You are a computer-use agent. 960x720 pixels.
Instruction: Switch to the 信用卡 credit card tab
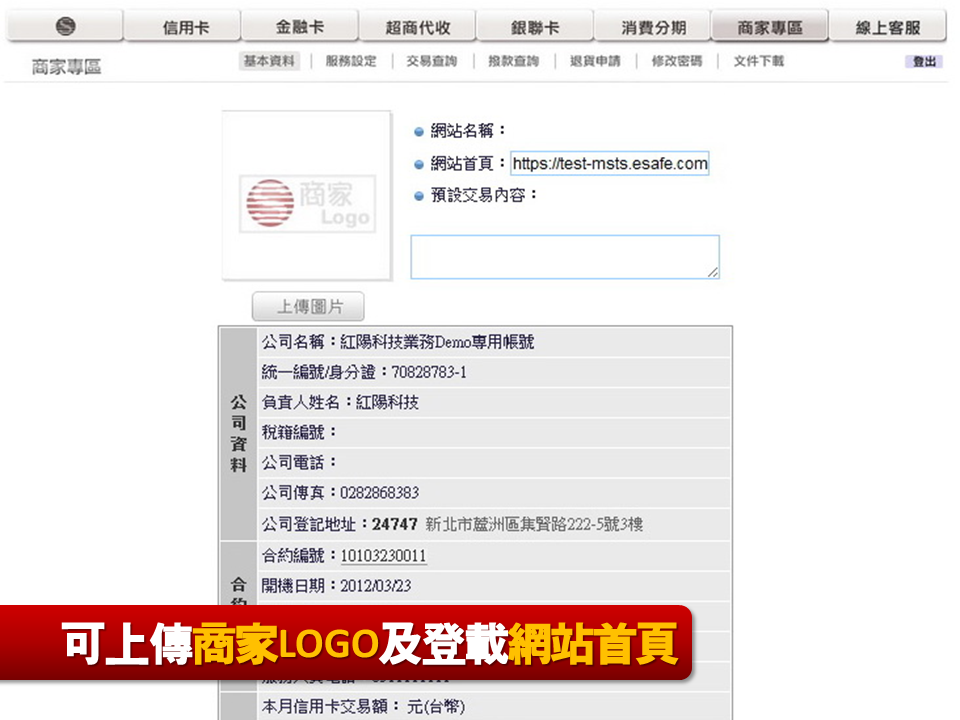pyautogui.click(x=182, y=25)
